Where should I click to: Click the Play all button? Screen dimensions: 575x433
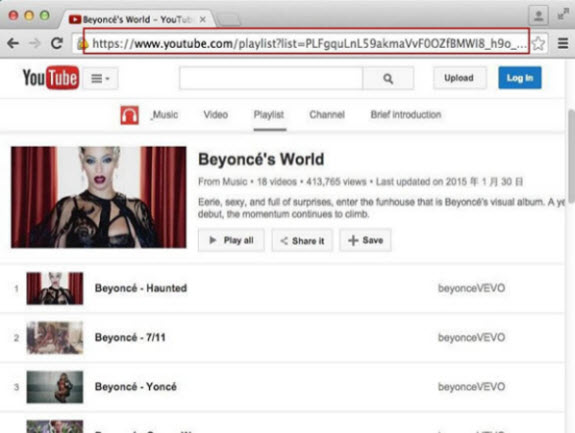(231, 241)
